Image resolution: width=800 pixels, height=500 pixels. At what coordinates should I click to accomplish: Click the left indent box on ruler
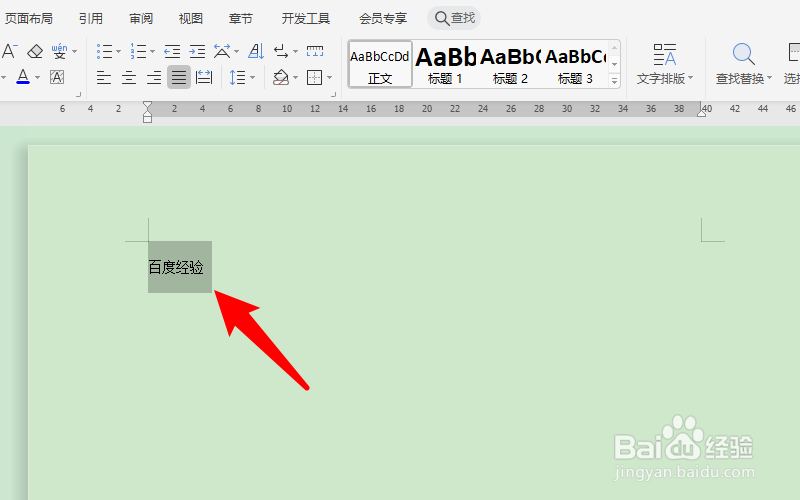(147, 119)
